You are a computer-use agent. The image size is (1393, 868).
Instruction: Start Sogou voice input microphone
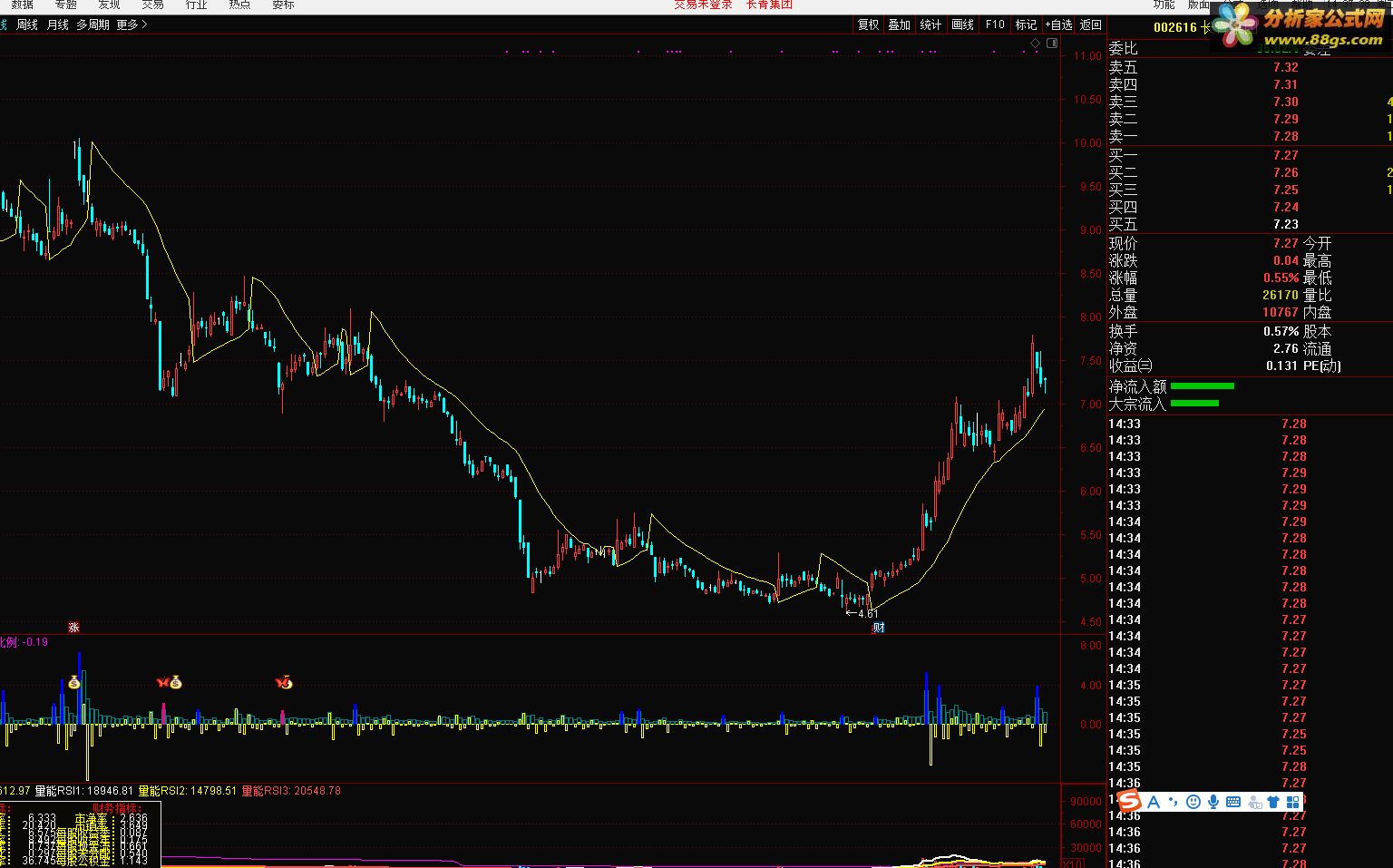tap(1213, 802)
